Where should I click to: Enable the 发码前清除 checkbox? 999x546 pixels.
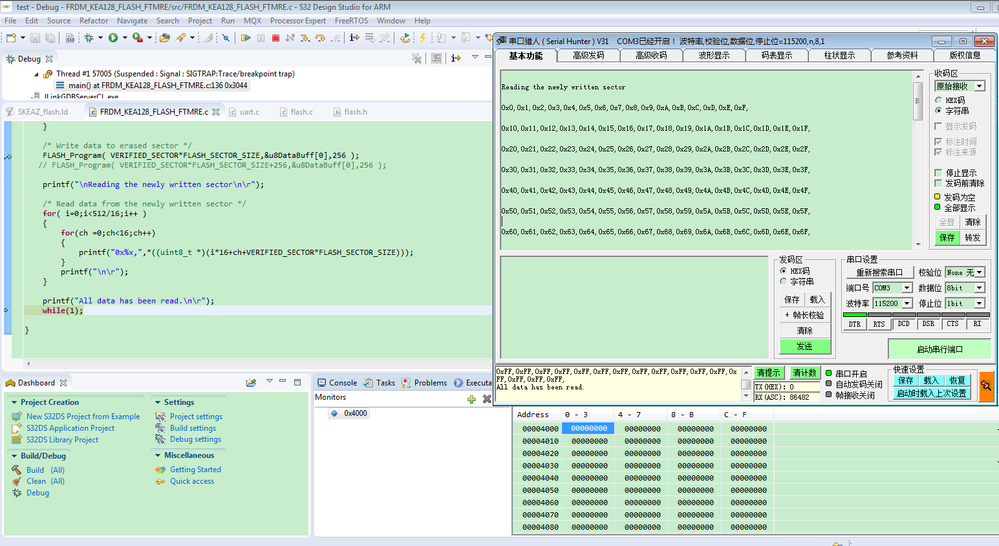(938, 184)
